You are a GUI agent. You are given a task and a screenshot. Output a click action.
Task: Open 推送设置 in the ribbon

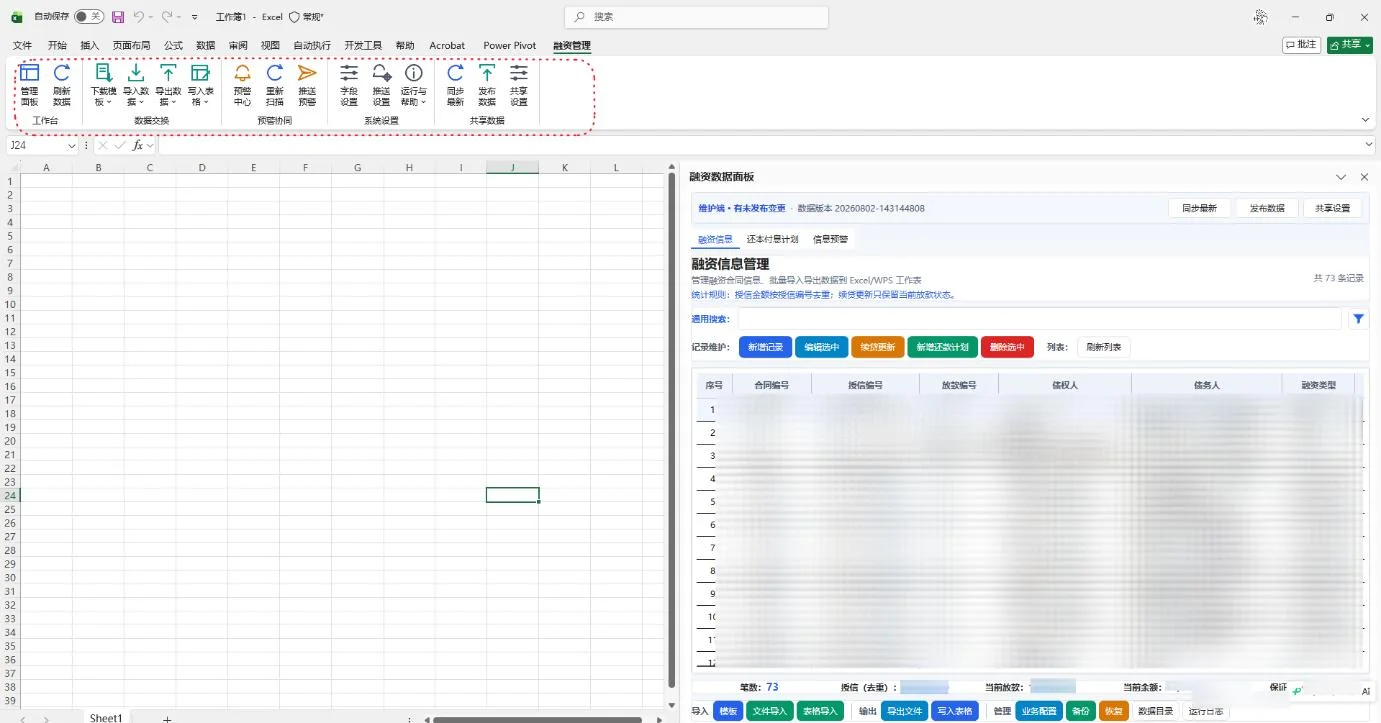pos(381,85)
